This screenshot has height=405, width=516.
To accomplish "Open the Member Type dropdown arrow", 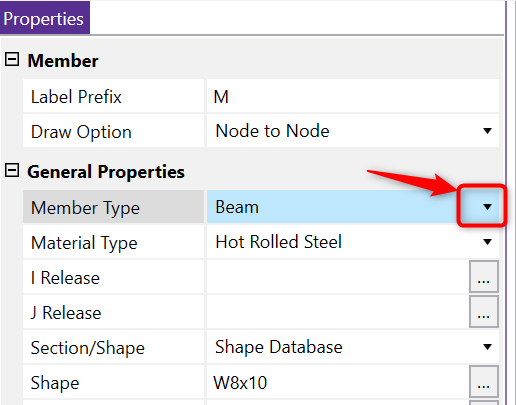I will [x=487, y=207].
